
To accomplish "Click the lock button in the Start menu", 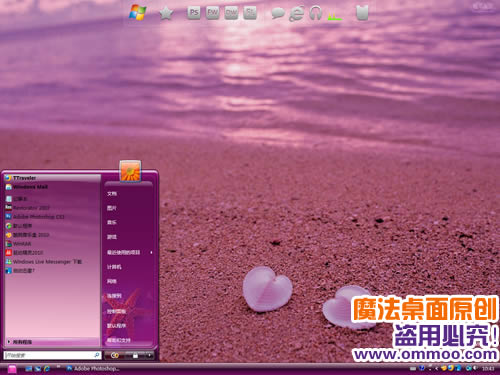I will 135,356.
